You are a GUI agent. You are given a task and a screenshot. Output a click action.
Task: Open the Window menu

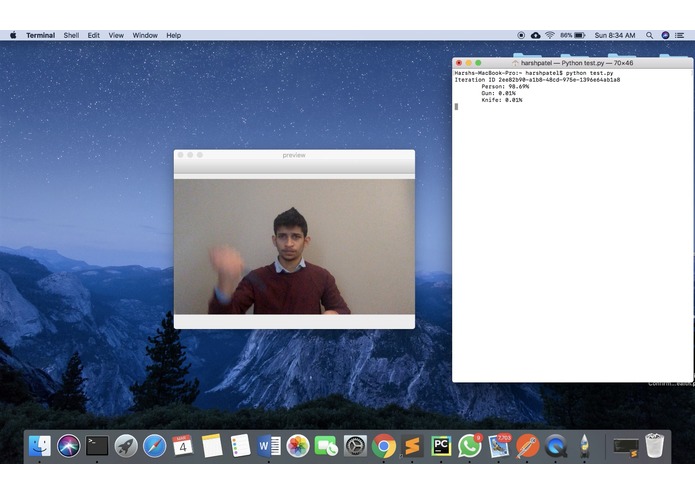[x=145, y=35]
